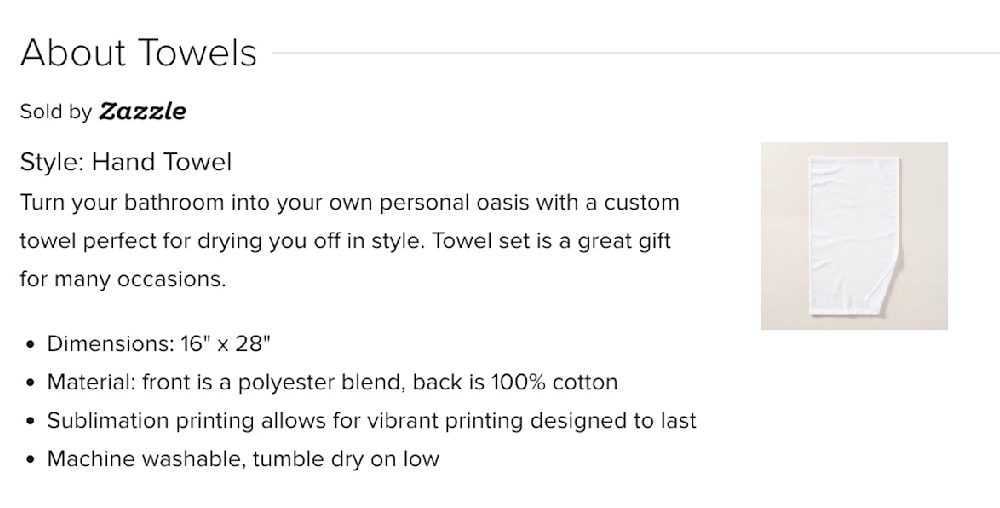This screenshot has height=508, width=1000.
Task: Select the 'Style: Hand Towel' text
Action: click(x=126, y=161)
